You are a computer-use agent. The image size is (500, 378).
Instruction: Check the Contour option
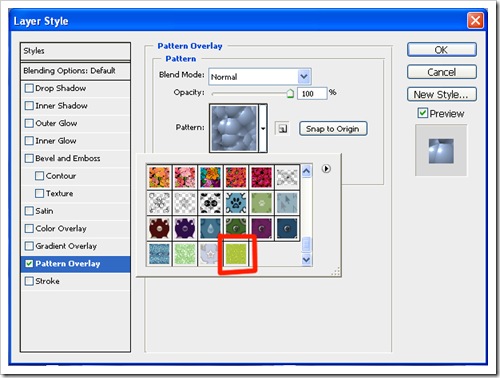pyautogui.click(x=39, y=176)
